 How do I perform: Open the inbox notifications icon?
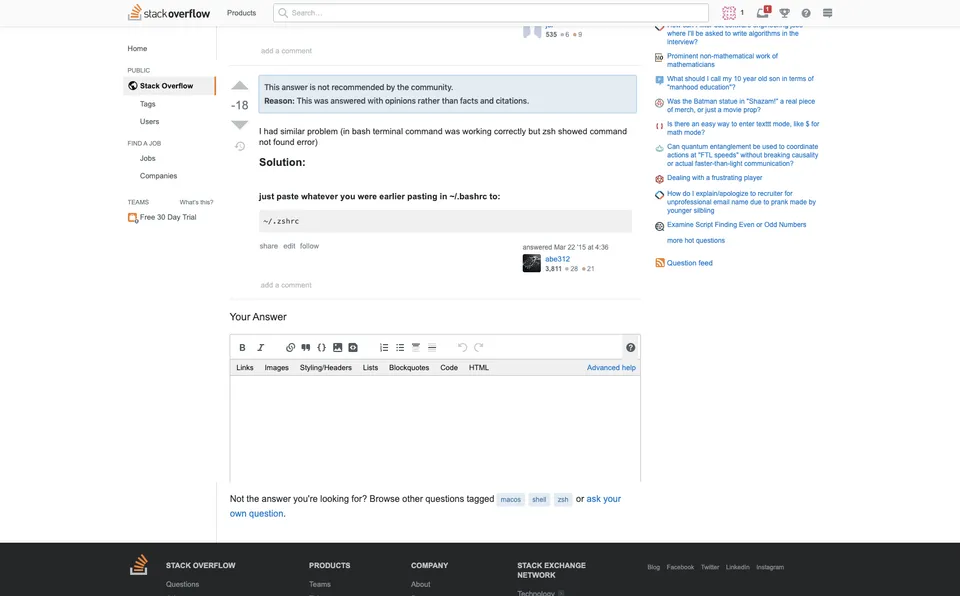click(x=763, y=12)
